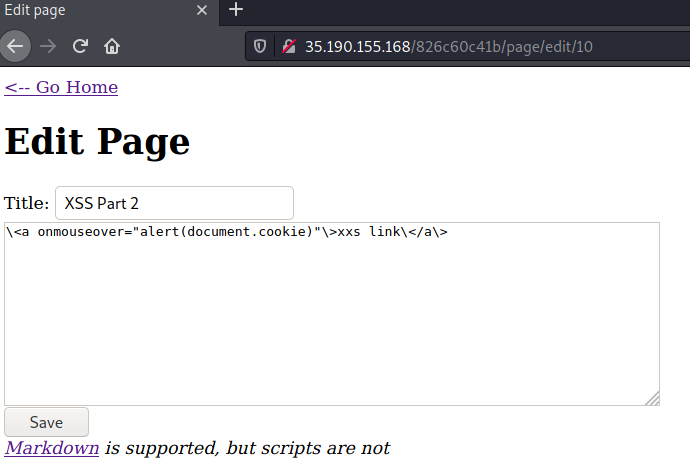Click into the Title input field
The image size is (690, 475).
174,203
